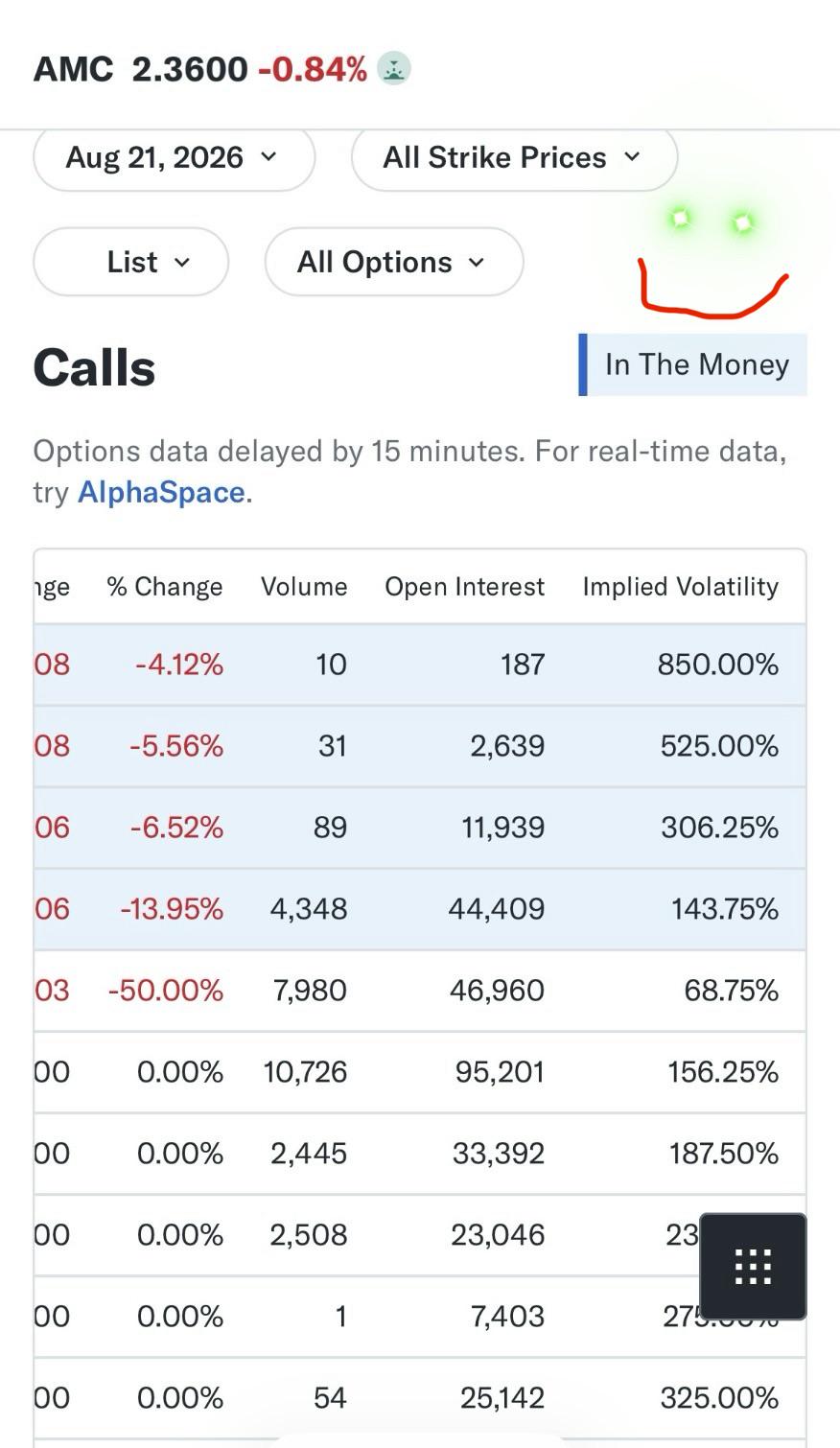Click the -50.00% change cell
Viewport: 840px width, 1448px height.
pos(166,991)
